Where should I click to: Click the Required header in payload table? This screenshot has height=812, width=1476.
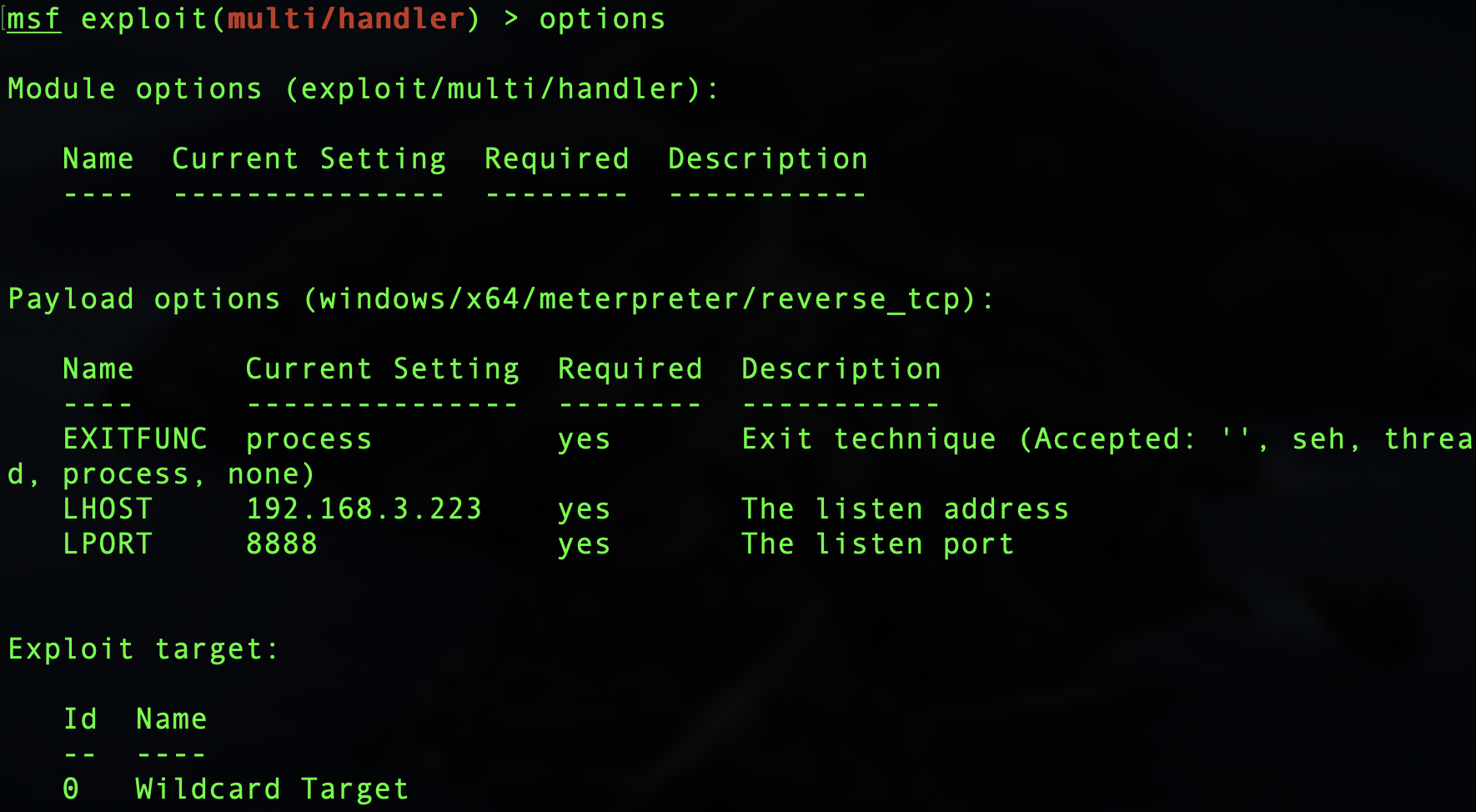click(x=630, y=369)
